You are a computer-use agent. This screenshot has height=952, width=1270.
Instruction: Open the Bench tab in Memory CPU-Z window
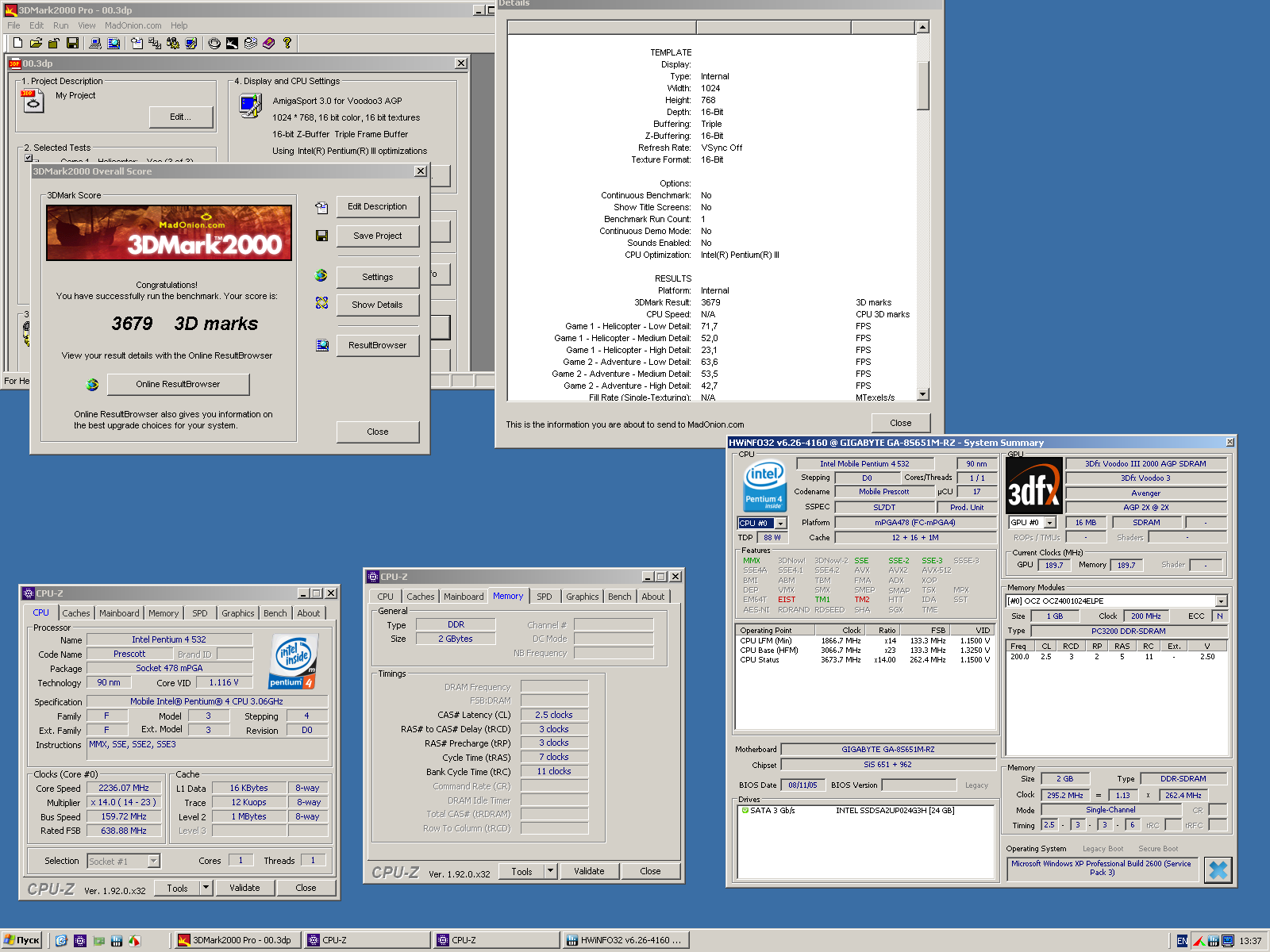(x=620, y=597)
